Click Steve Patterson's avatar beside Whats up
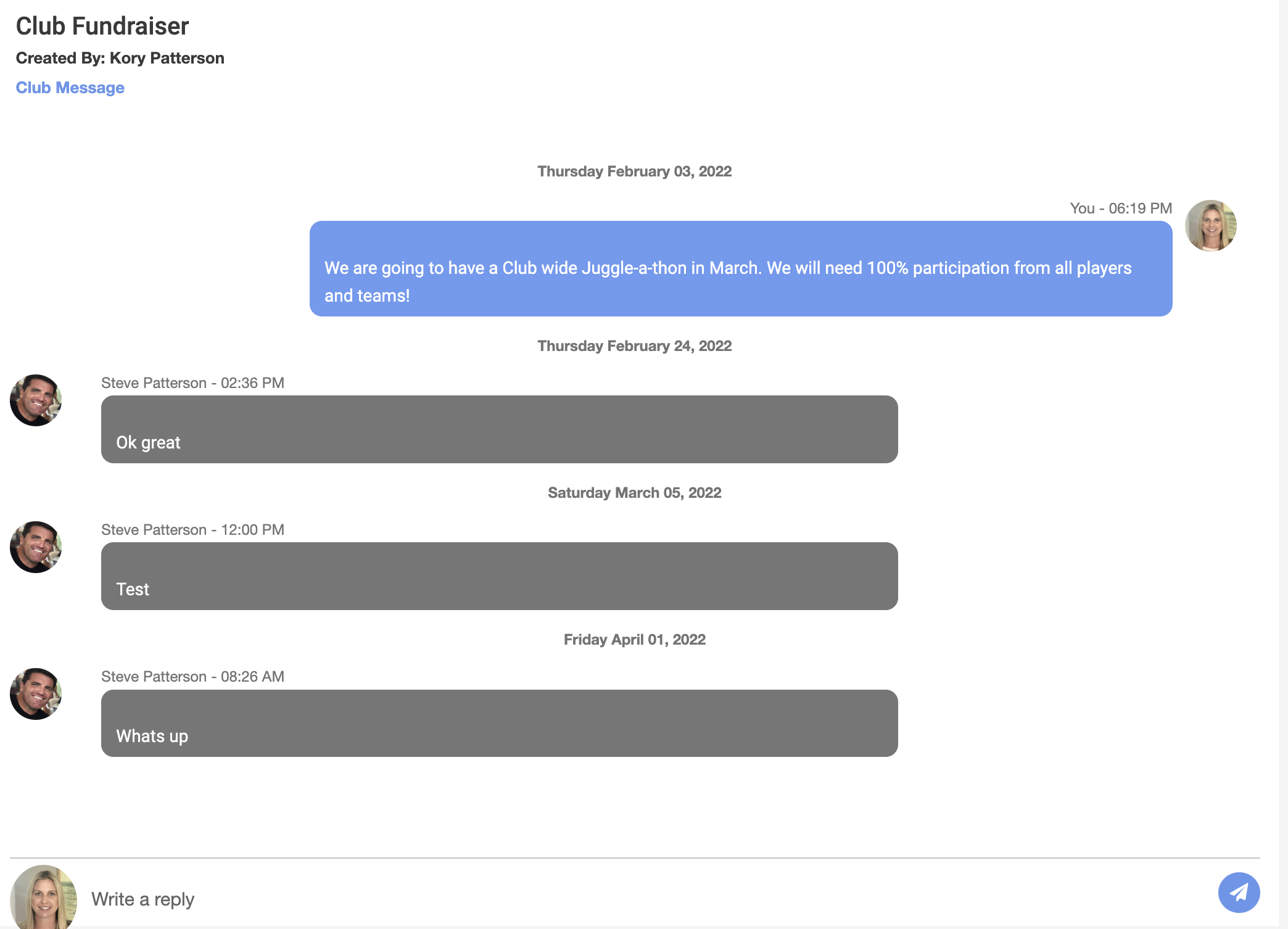Image resolution: width=1288 pixels, height=929 pixels. tap(36, 694)
